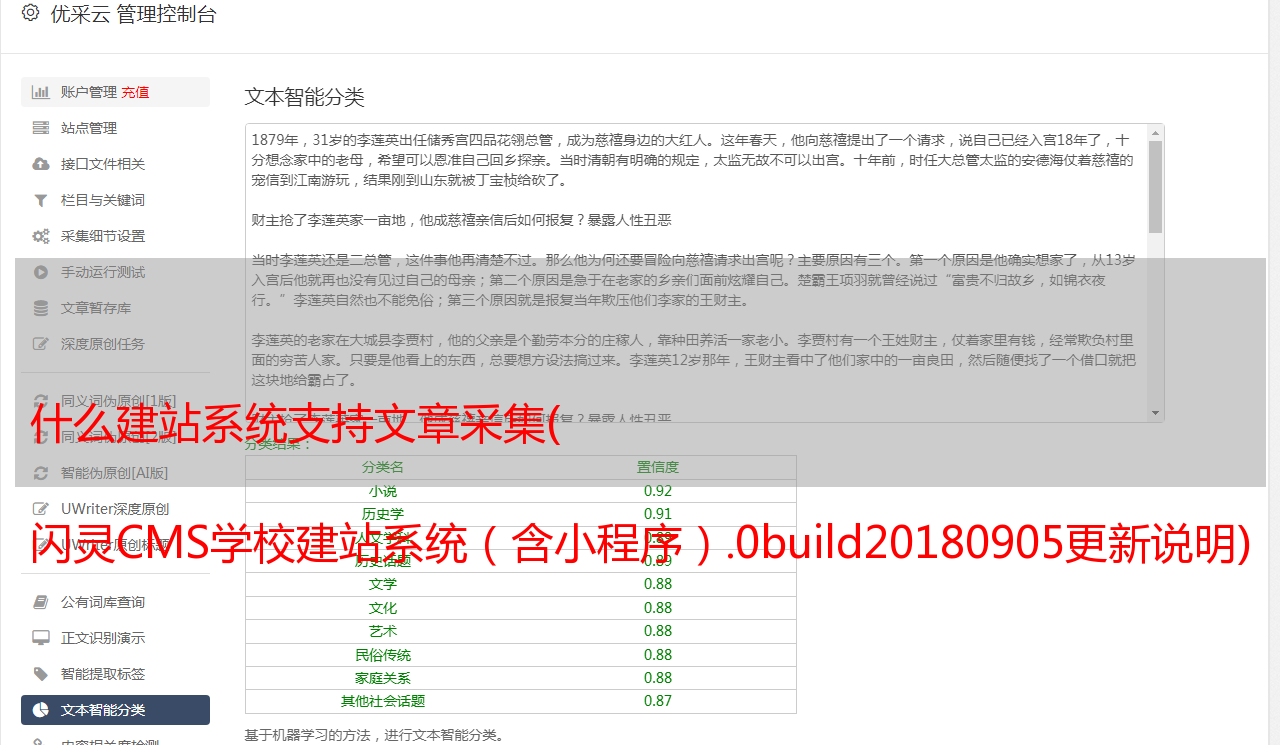
Task: Select the 0.88 value in the 艺术 row
Action: [658, 631]
